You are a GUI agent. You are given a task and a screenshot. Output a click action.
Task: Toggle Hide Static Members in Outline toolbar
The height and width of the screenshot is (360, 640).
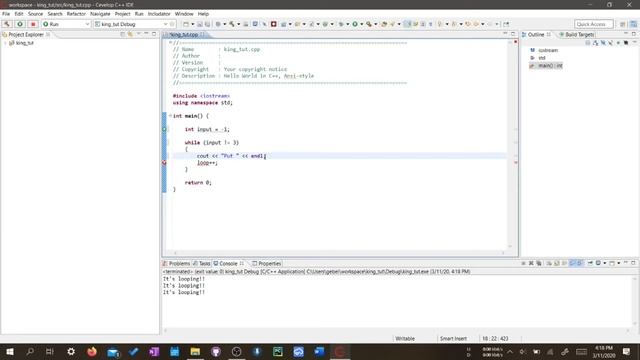click(x=611, y=43)
